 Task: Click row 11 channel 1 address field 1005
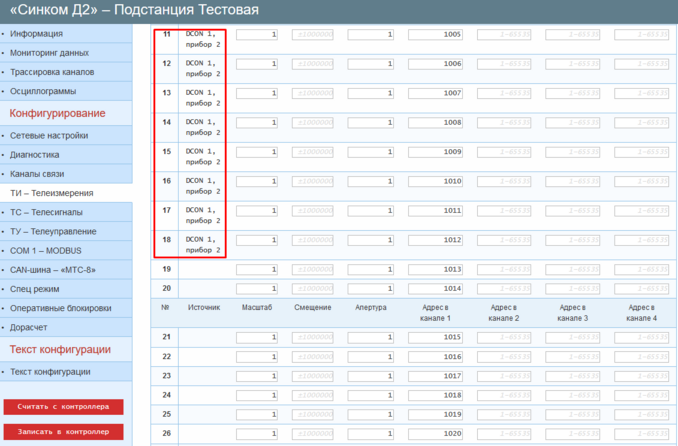(436, 36)
